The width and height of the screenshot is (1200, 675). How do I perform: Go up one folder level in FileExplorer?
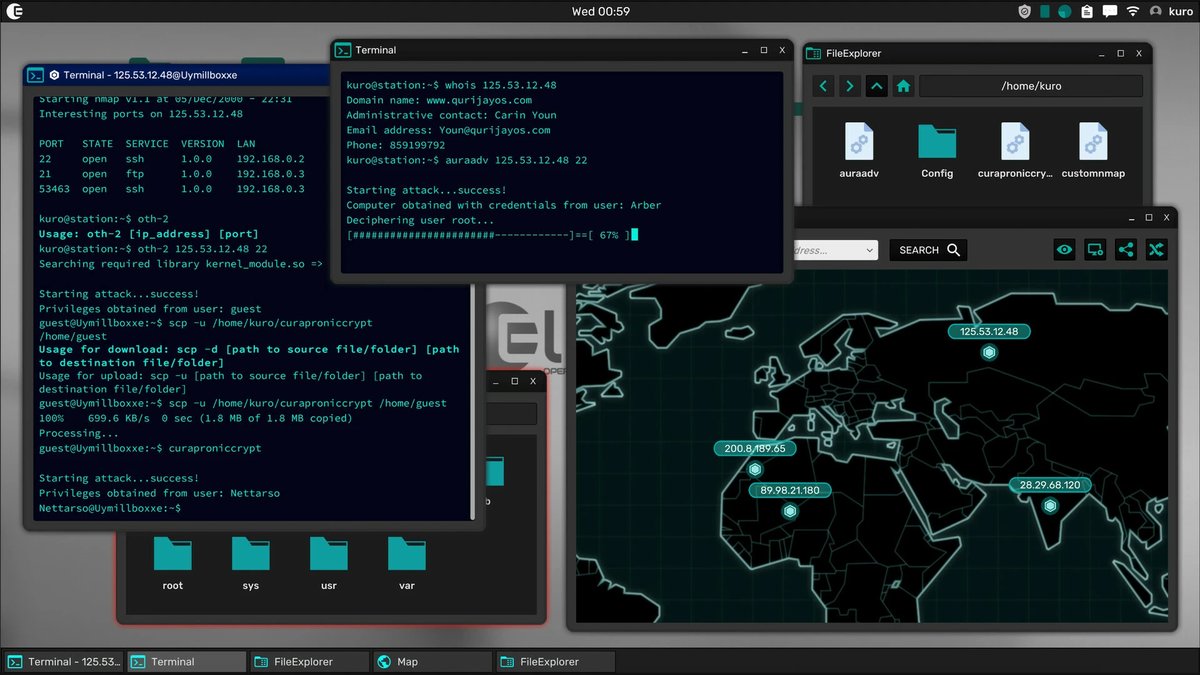pyautogui.click(x=877, y=86)
